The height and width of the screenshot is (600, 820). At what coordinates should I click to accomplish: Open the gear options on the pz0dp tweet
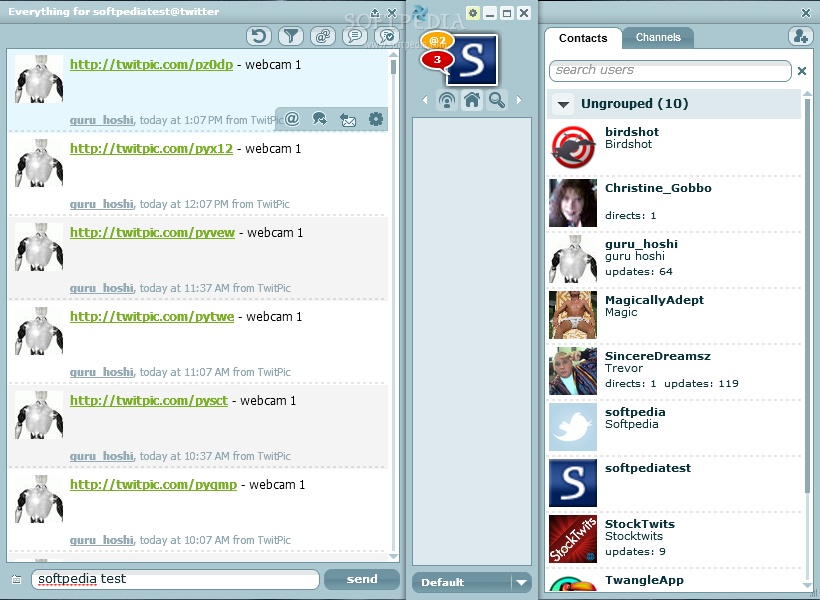coord(375,119)
